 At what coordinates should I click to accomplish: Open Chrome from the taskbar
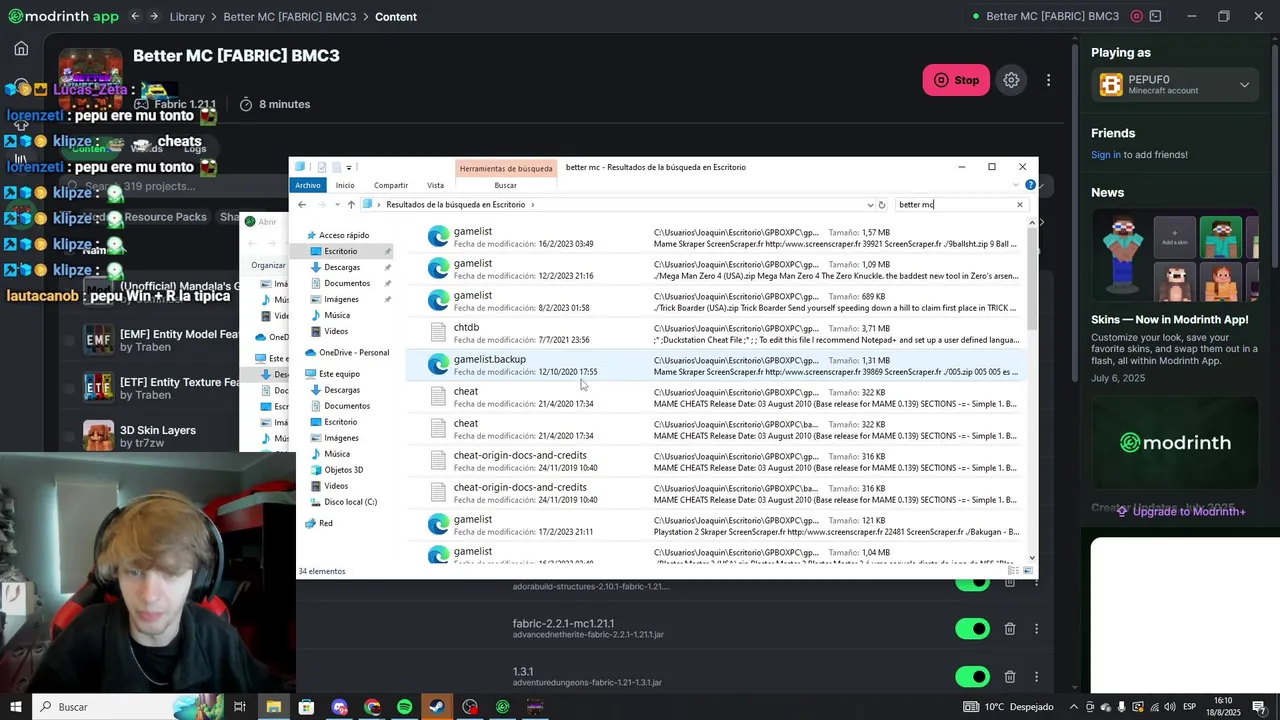point(372,707)
